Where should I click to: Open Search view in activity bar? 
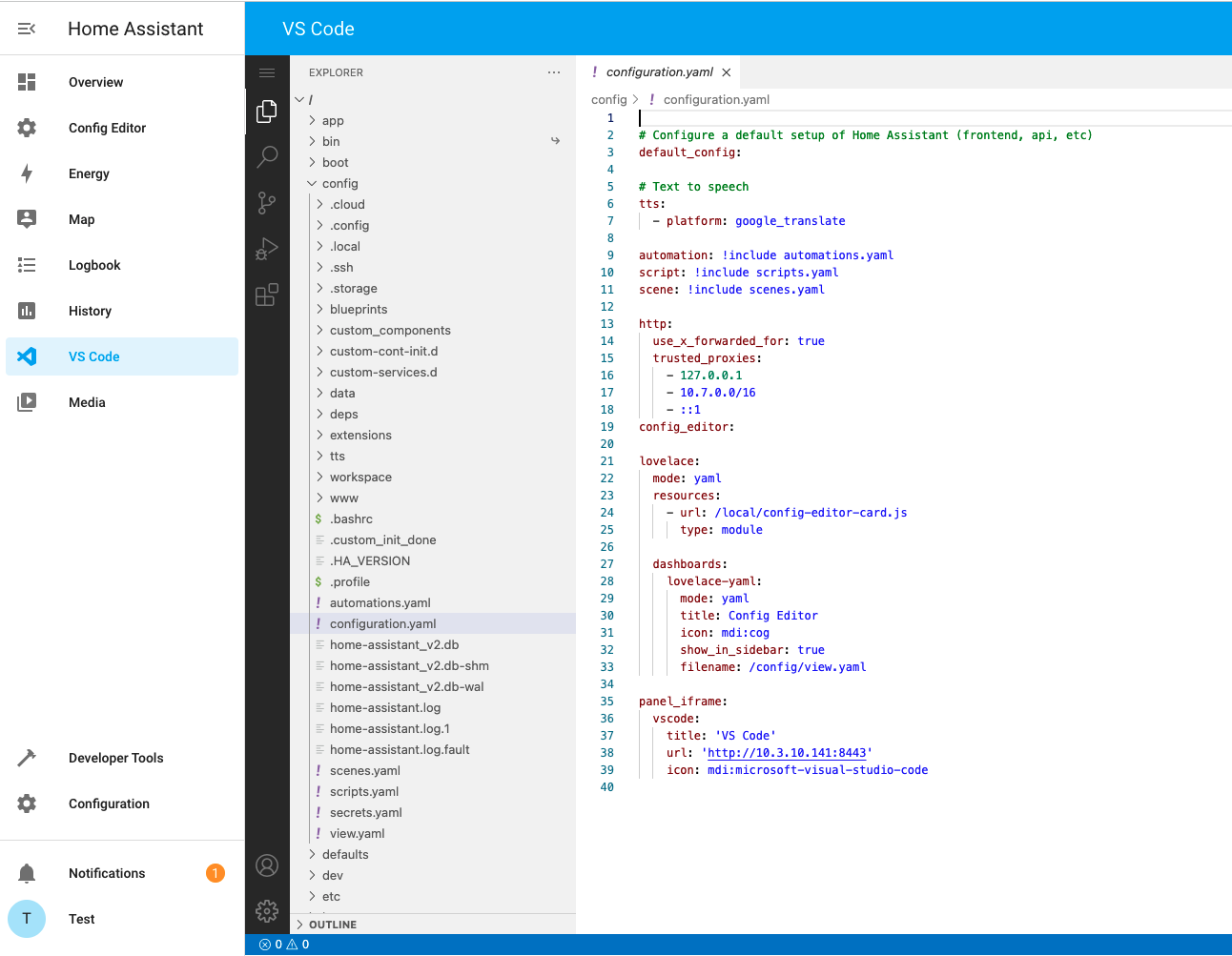pyautogui.click(x=267, y=157)
